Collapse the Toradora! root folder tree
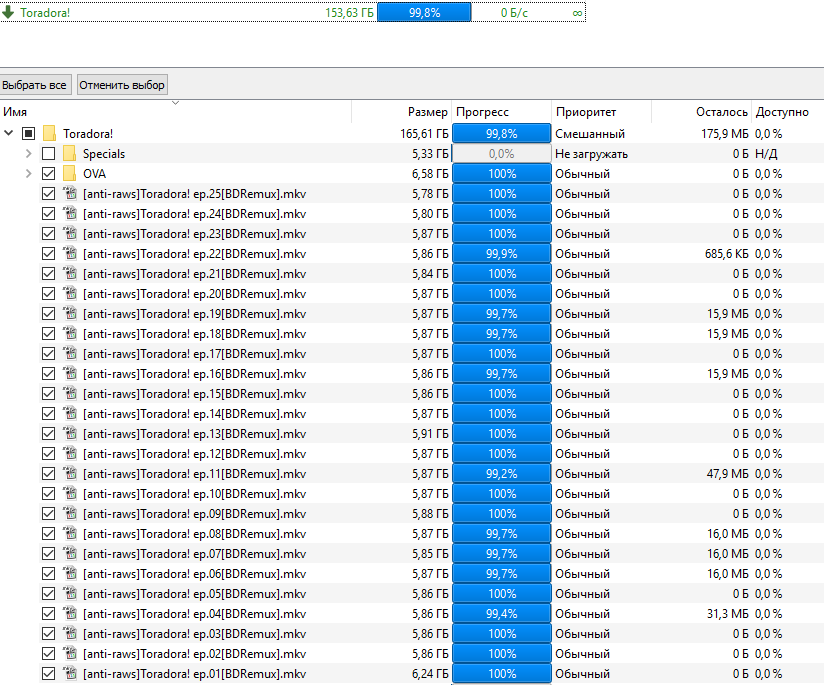This screenshot has height=685, width=824. (8, 133)
